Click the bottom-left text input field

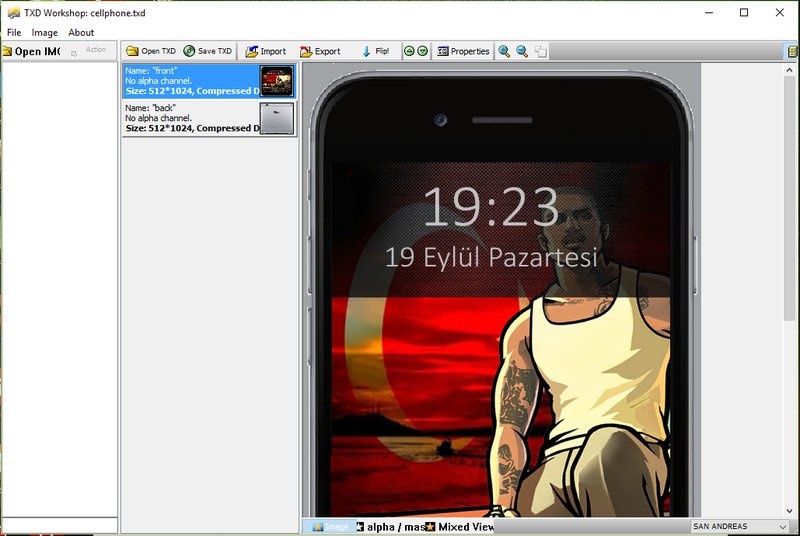click(60, 525)
